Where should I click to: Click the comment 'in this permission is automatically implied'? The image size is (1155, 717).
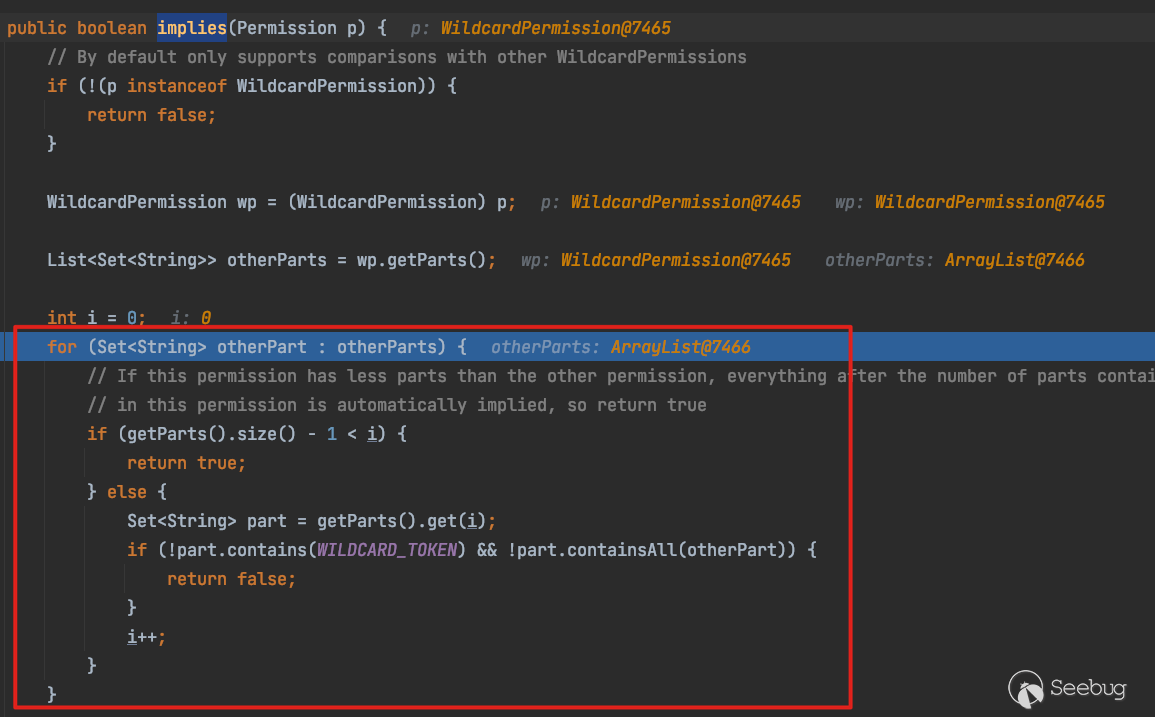[x=397, y=405]
